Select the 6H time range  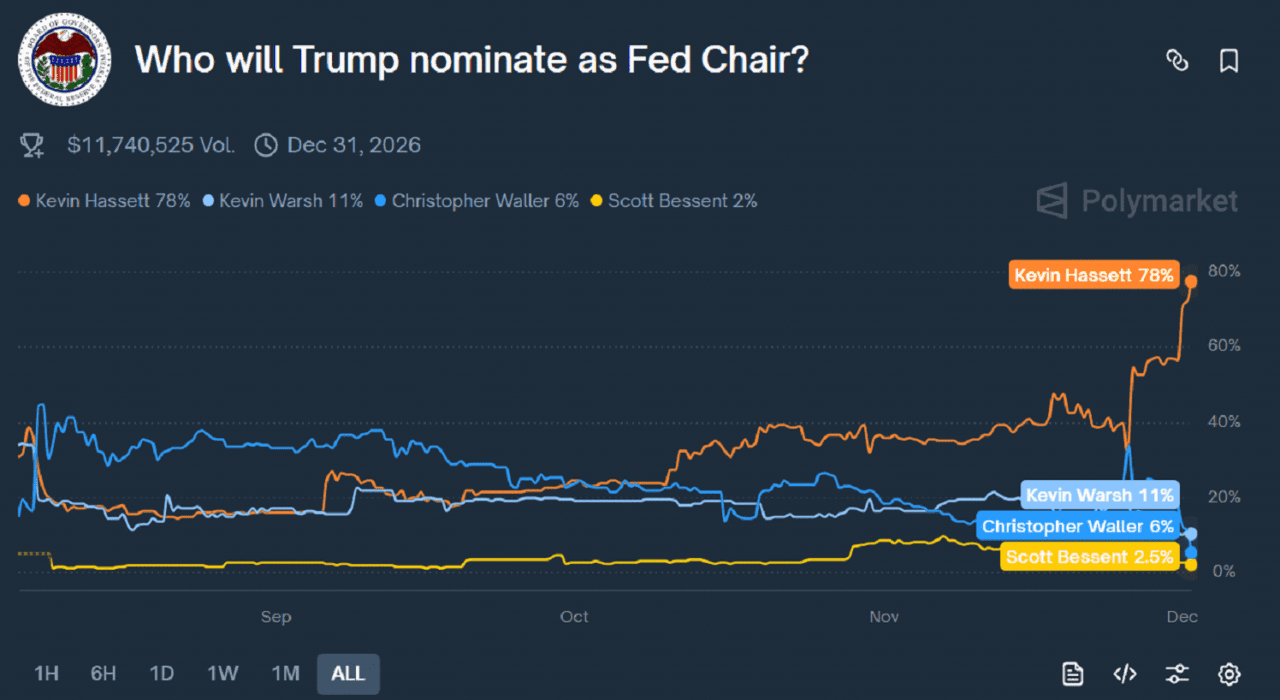coord(105,673)
